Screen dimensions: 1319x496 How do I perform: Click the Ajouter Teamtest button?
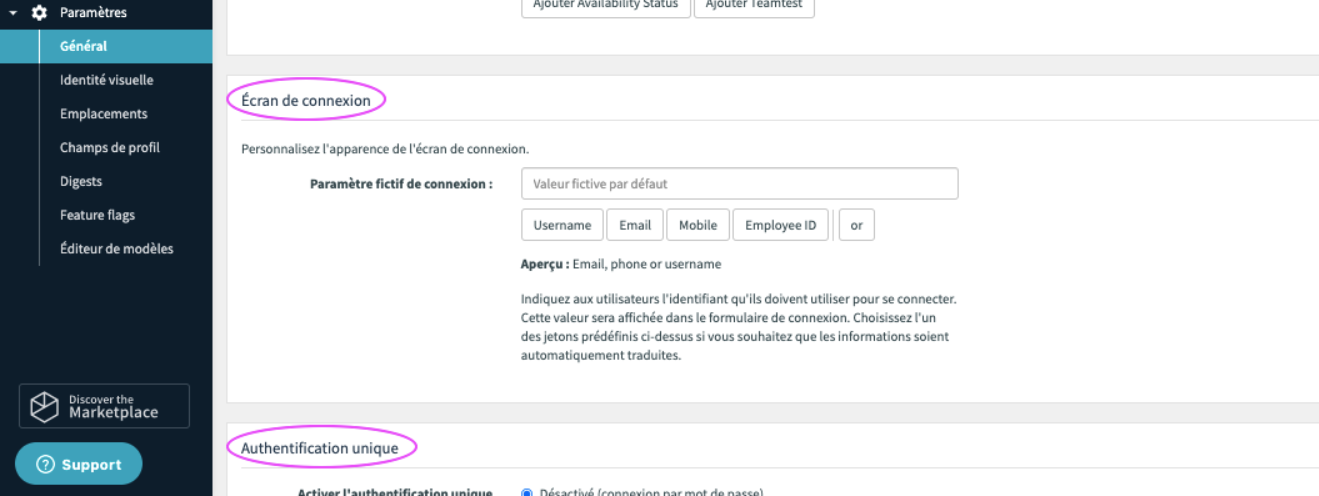tap(754, 5)
